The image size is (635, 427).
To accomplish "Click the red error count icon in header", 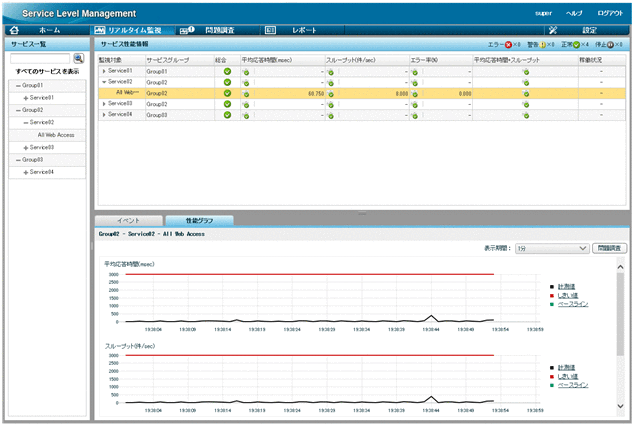I will (x=507, y=45).
